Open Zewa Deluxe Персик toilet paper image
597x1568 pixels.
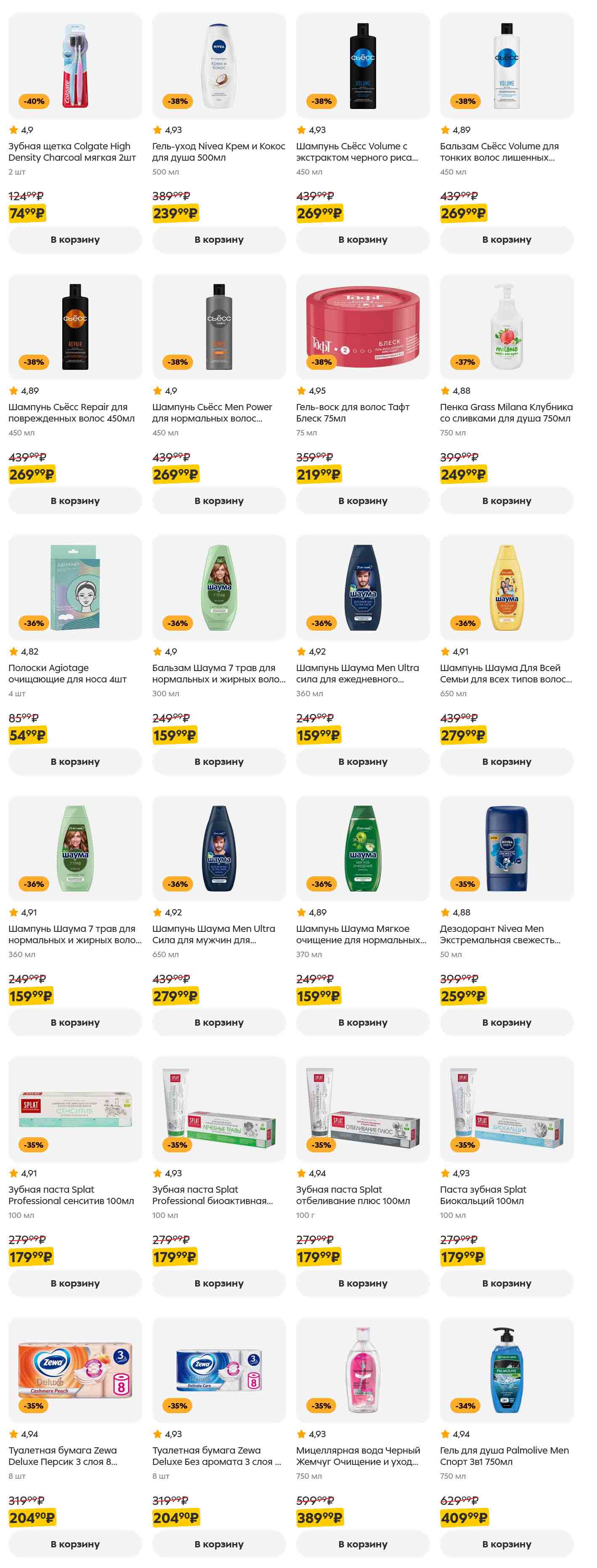coord(75,1370)
